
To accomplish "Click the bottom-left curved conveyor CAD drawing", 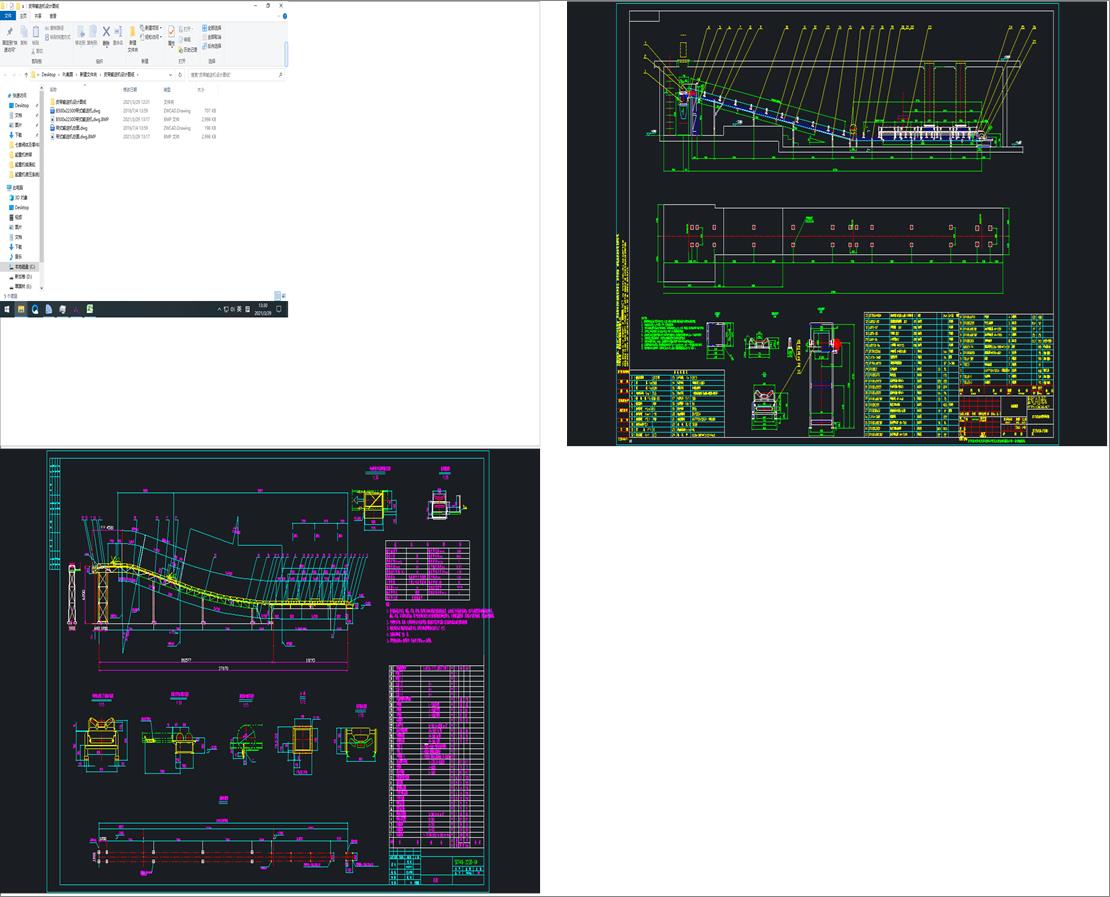I will point(270,671).
